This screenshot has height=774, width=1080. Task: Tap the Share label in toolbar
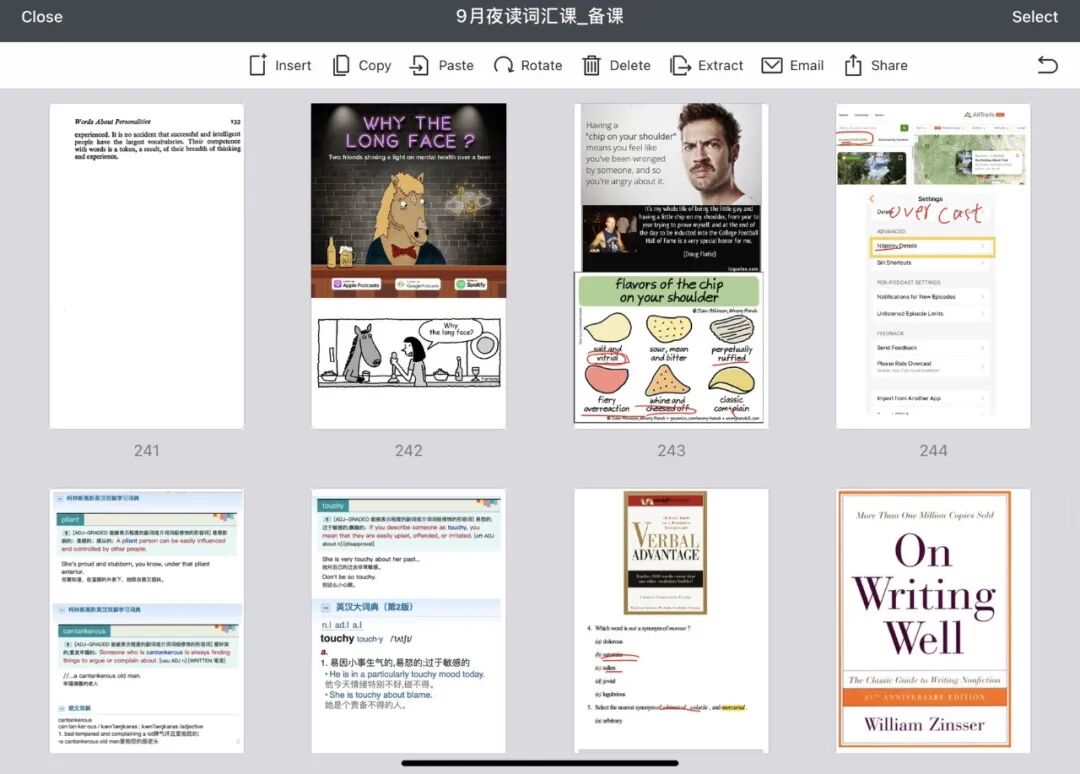889,65
